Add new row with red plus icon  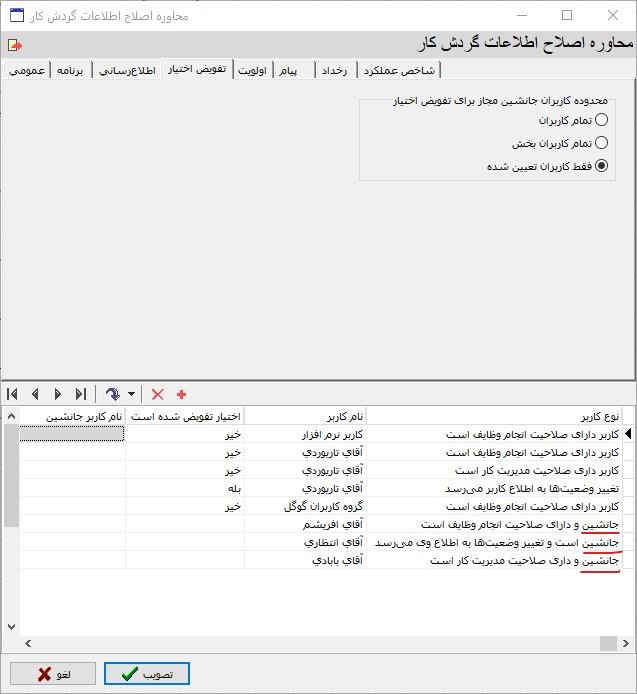point(181,394)
